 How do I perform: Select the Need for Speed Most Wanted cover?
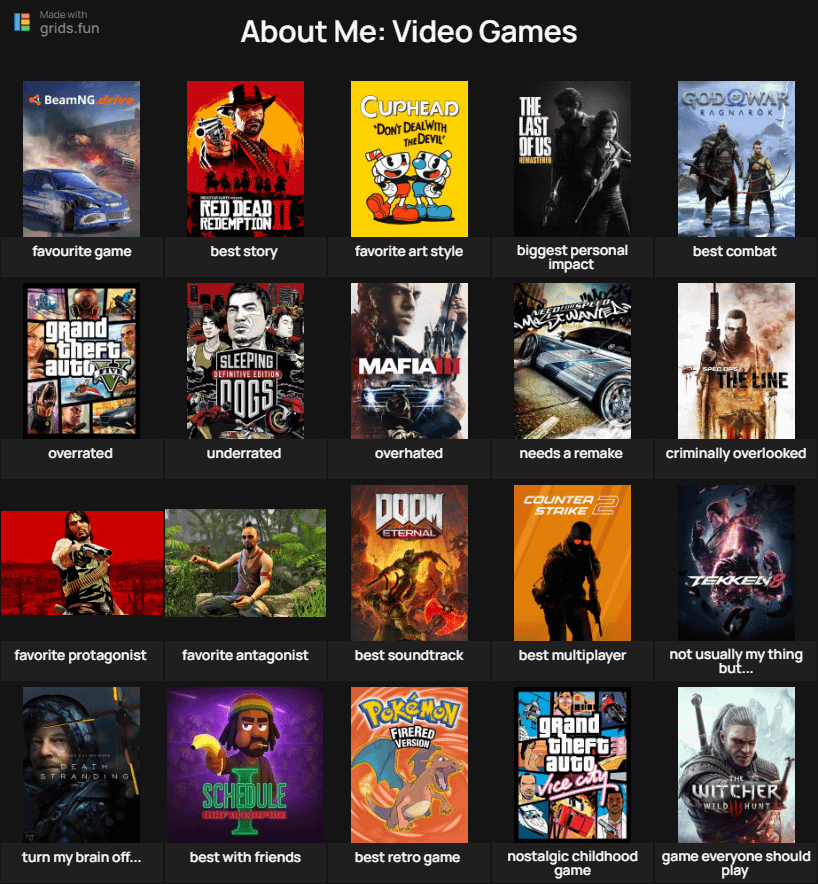coord(572,361)
